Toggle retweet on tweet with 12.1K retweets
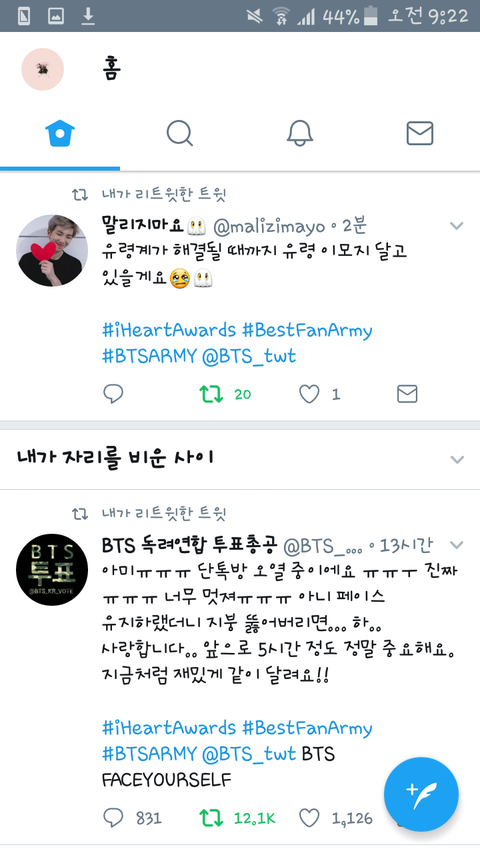This screenshot has width=480, height=853. 211,818
